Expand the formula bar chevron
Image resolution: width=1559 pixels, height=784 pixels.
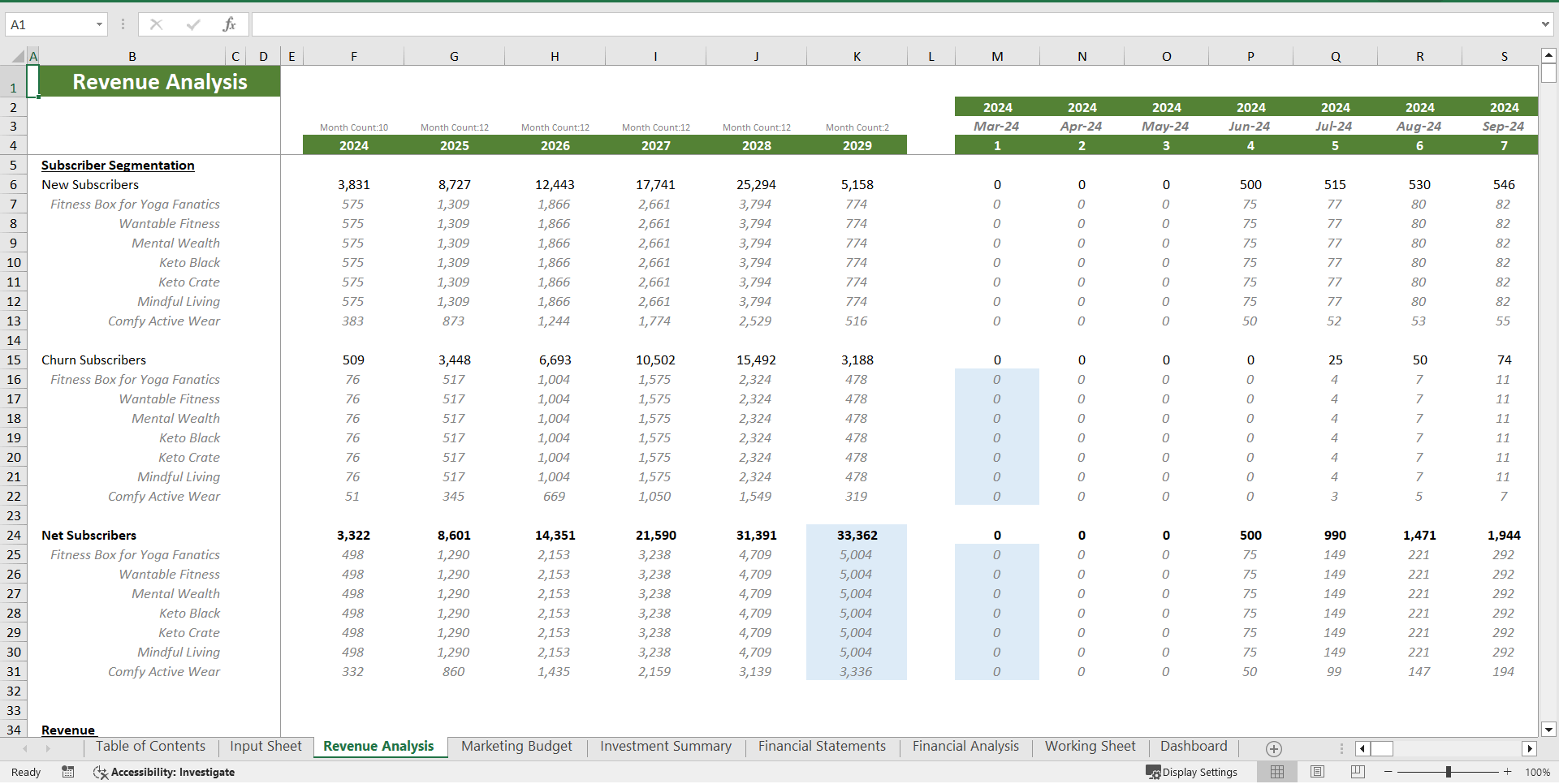pos(1545,24)
